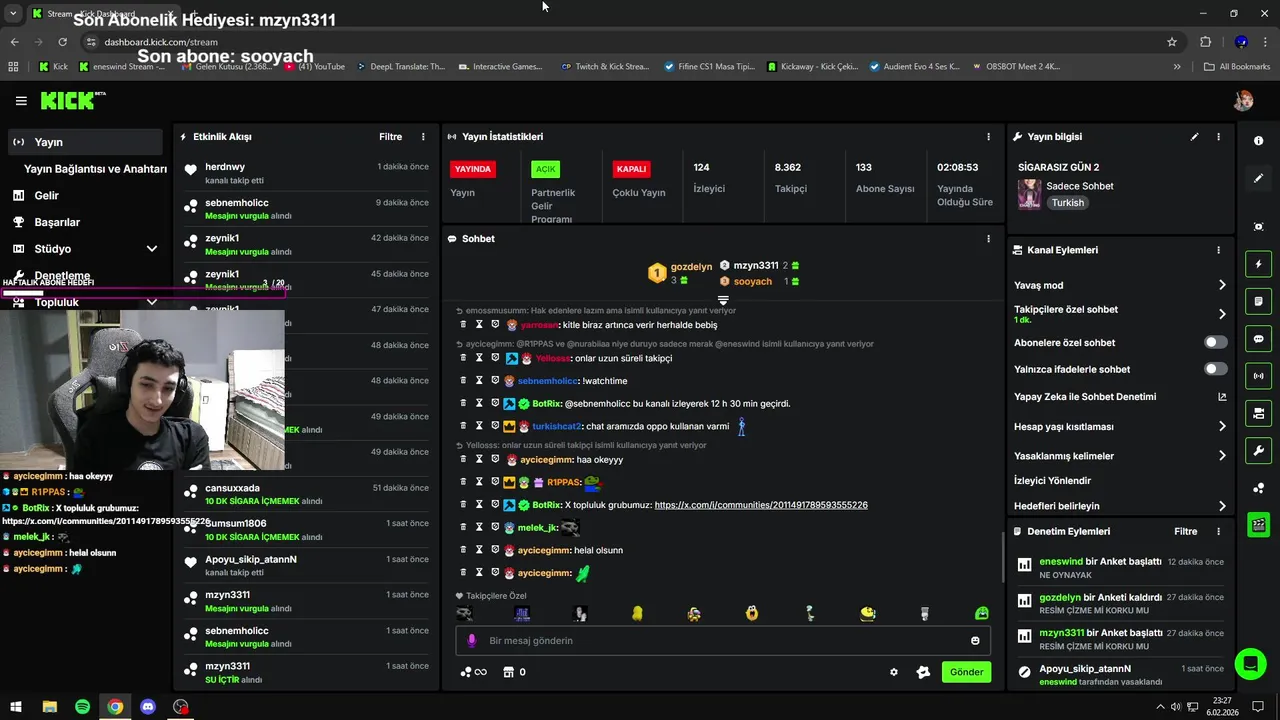Toggle Yalnızca ifadelerle sohbet switch

tap(1216, 369)
